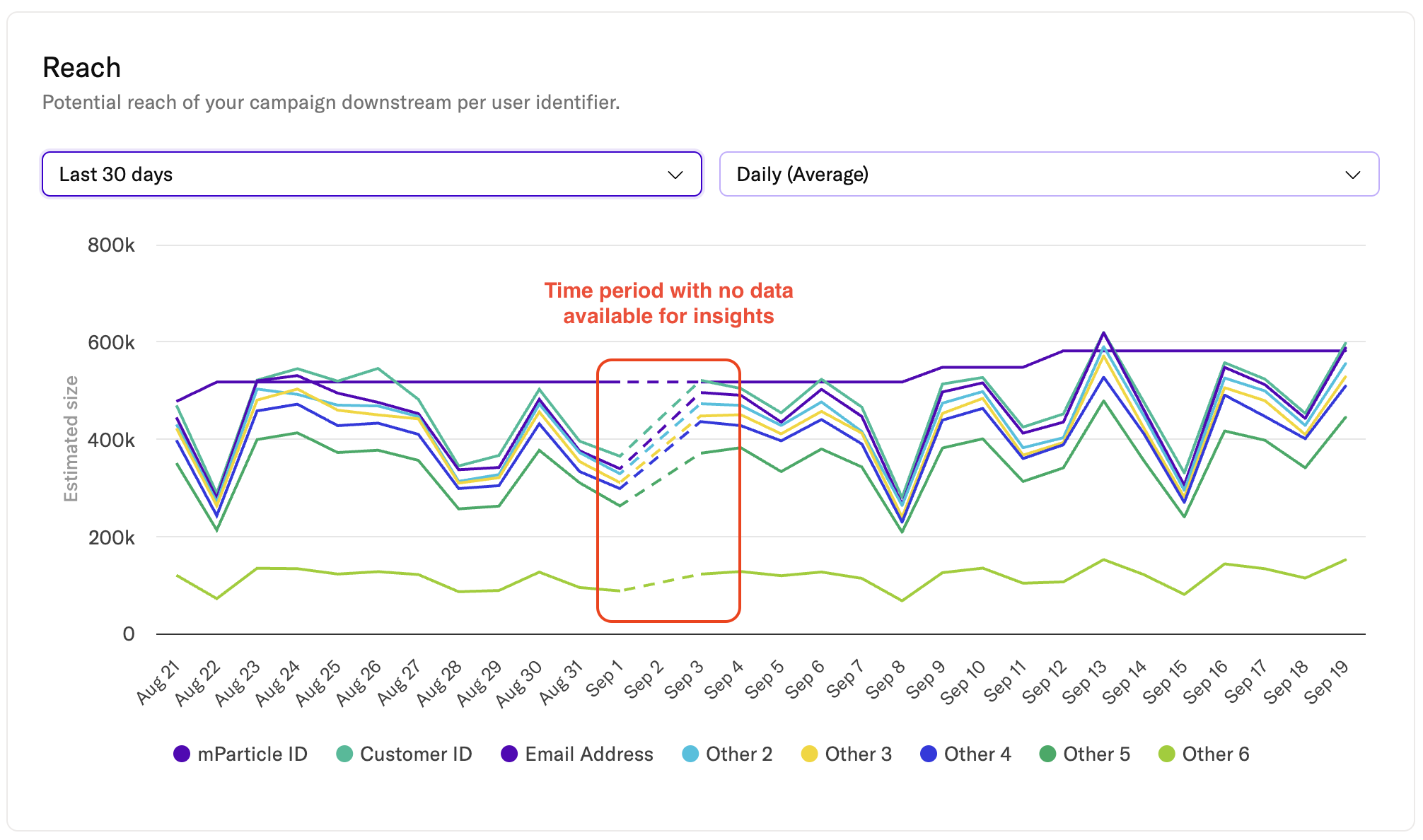This screenshot has width=1423, height=840.
Task: Click the mParticle ID legend label
Action: 252,754
